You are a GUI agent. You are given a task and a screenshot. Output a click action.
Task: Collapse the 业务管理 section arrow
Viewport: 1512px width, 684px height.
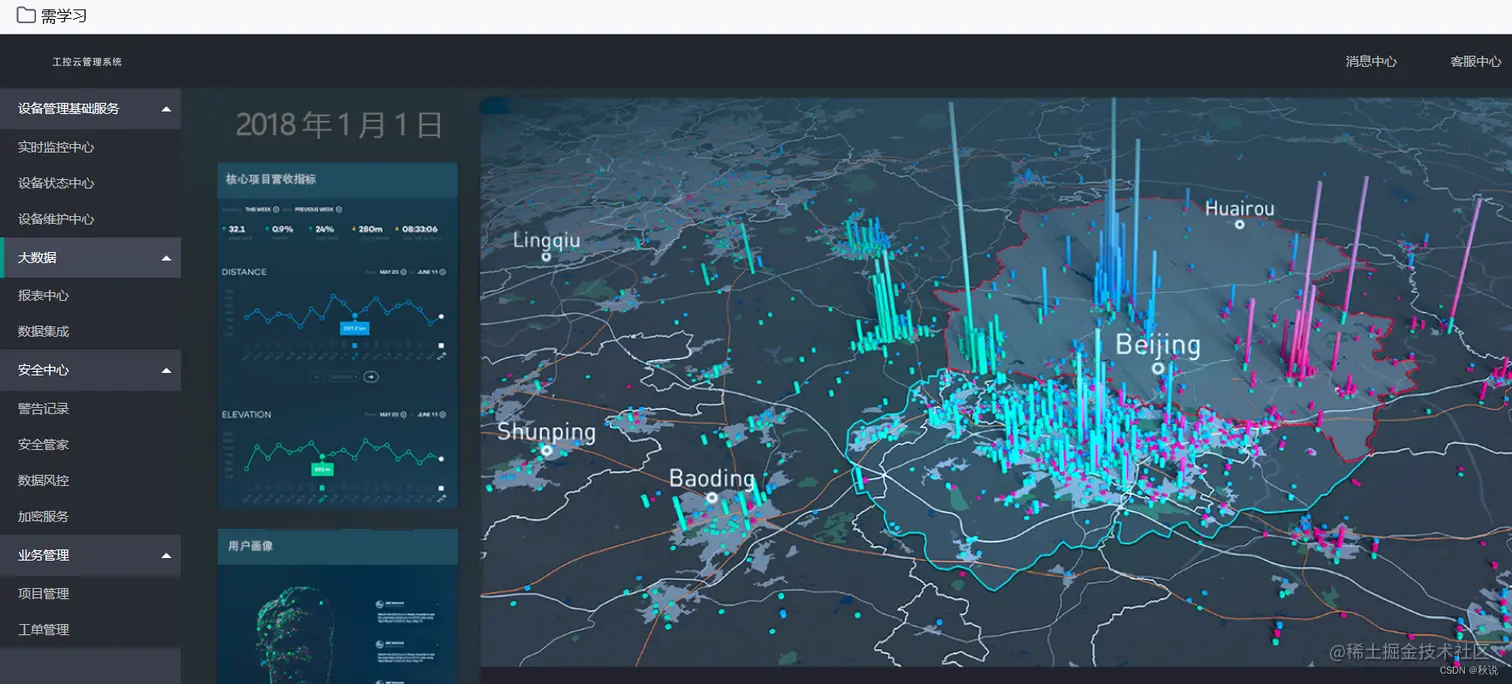(166, 556)
